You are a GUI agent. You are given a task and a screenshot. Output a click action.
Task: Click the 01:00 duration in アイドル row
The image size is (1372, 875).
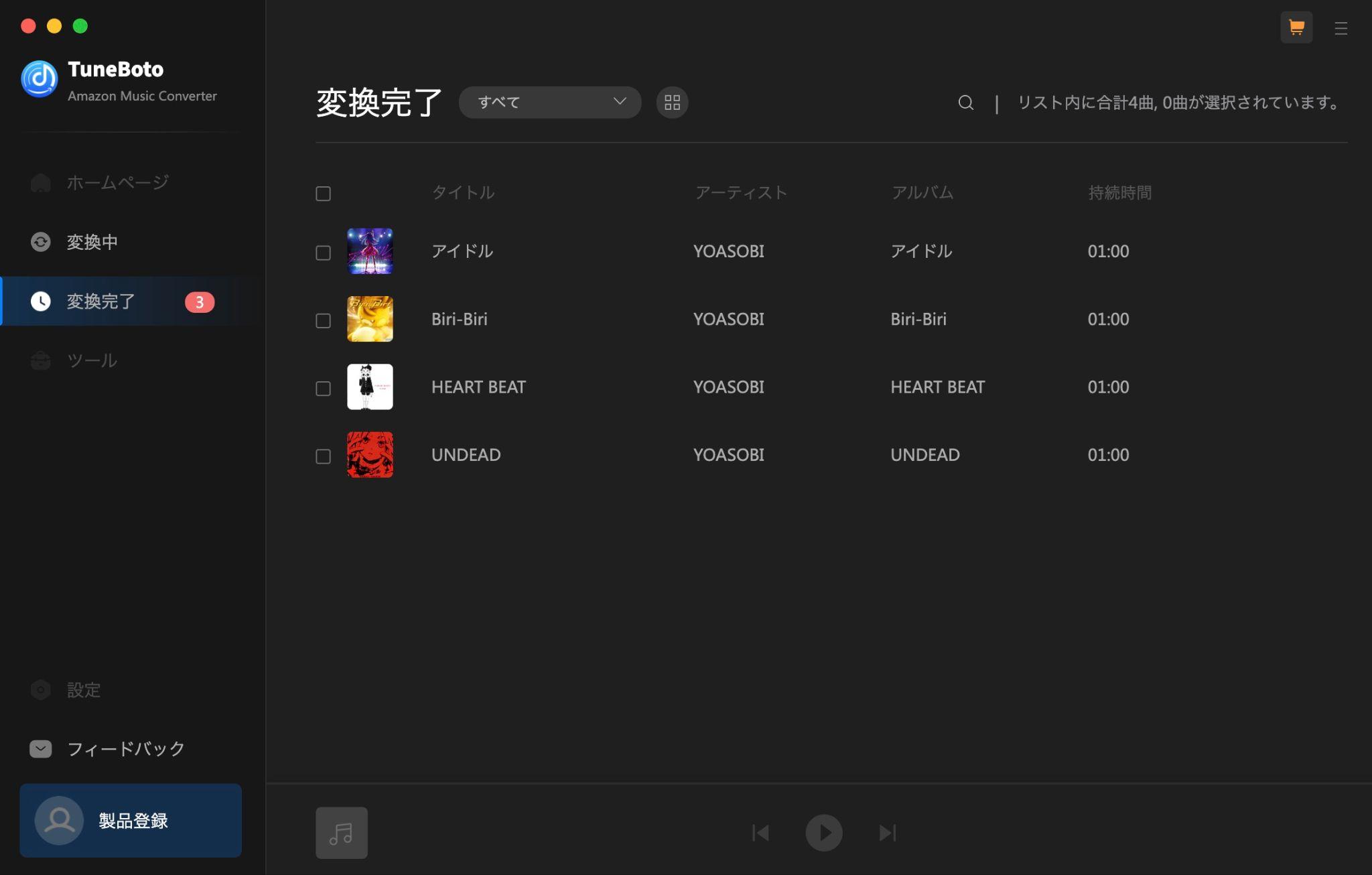[1109, 251]
